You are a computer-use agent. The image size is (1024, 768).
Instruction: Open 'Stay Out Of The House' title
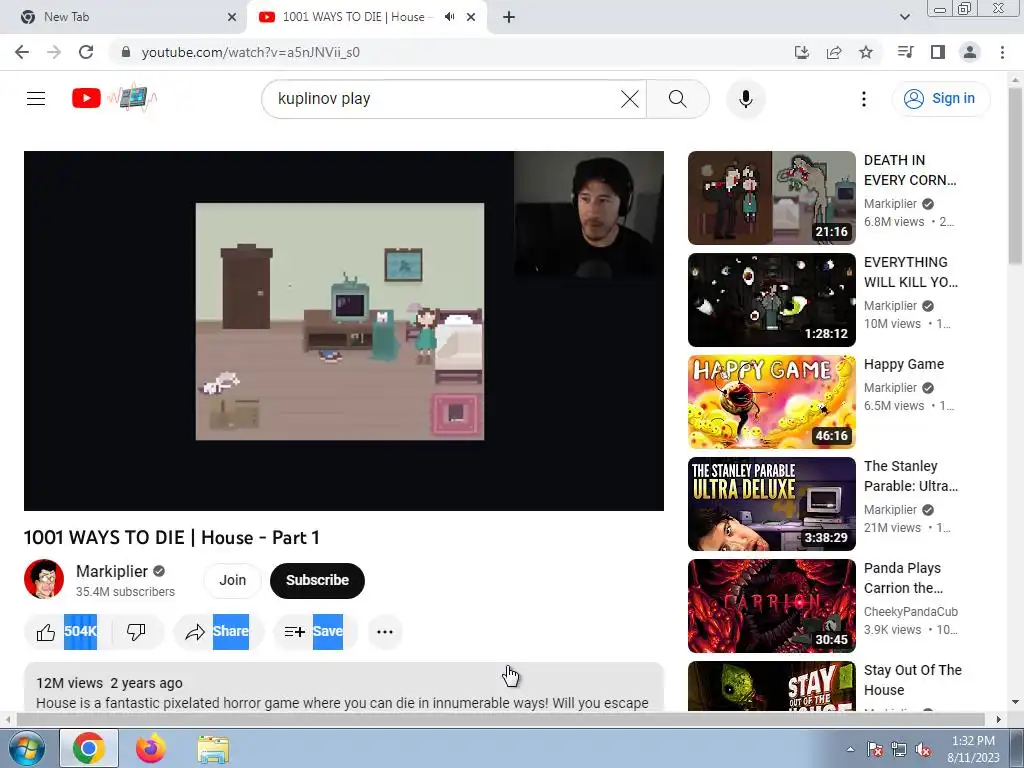pyautogui.click(x=912, y=680)
